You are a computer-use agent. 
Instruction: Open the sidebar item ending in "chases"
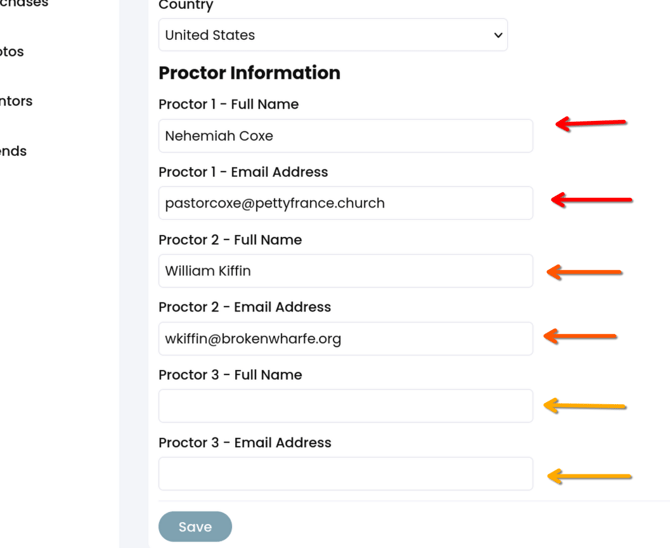click(24, 4)
